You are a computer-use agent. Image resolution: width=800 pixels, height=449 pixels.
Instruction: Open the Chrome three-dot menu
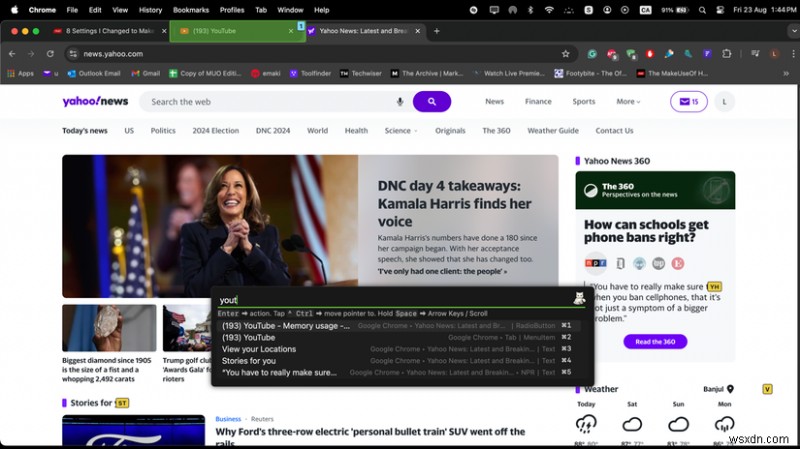[x=793, y=54]
